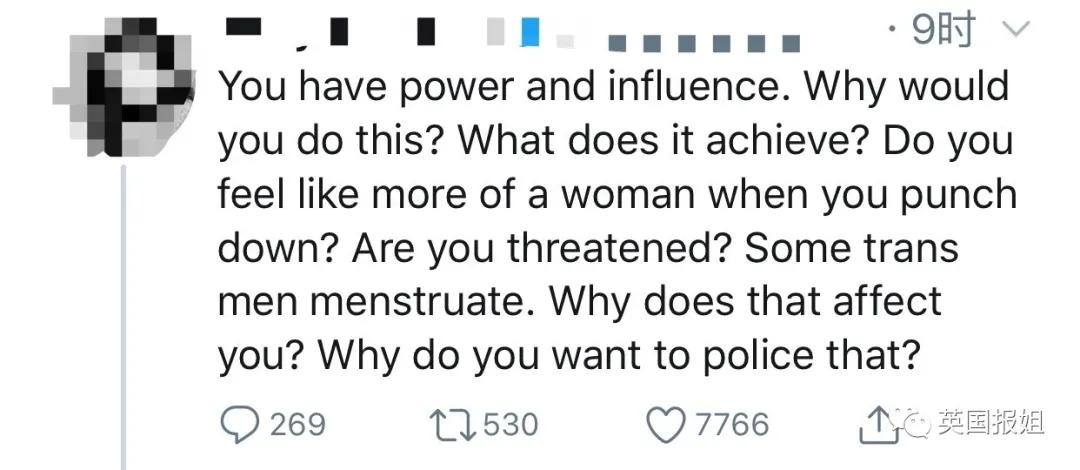The width and height of the screenshot is (1080, 470).
Task: View the 269 replies count
Action: (298, 425)
